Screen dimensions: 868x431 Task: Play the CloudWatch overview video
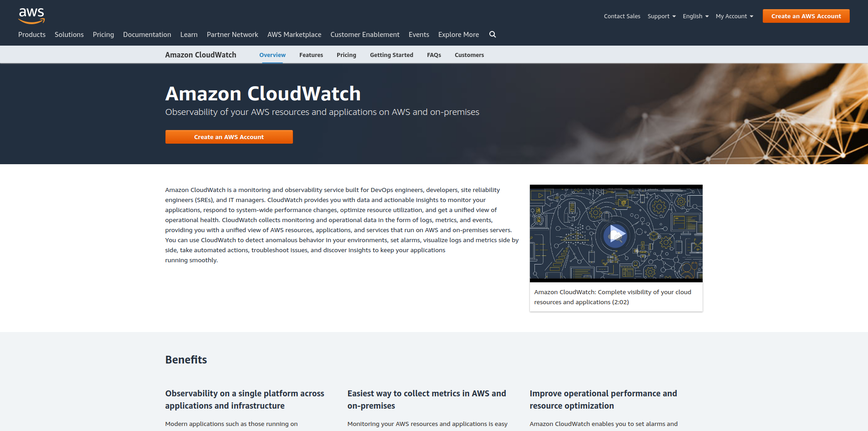[x=615, y=235]
